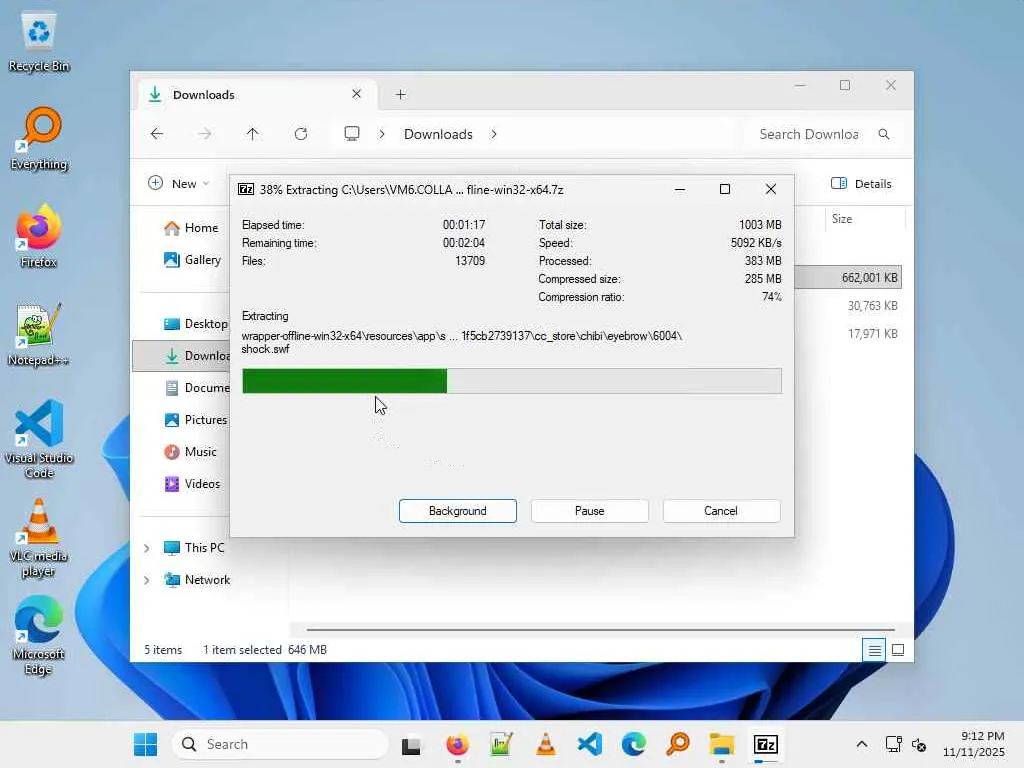Open Videos in the navigation pane

tap(193, 484)
